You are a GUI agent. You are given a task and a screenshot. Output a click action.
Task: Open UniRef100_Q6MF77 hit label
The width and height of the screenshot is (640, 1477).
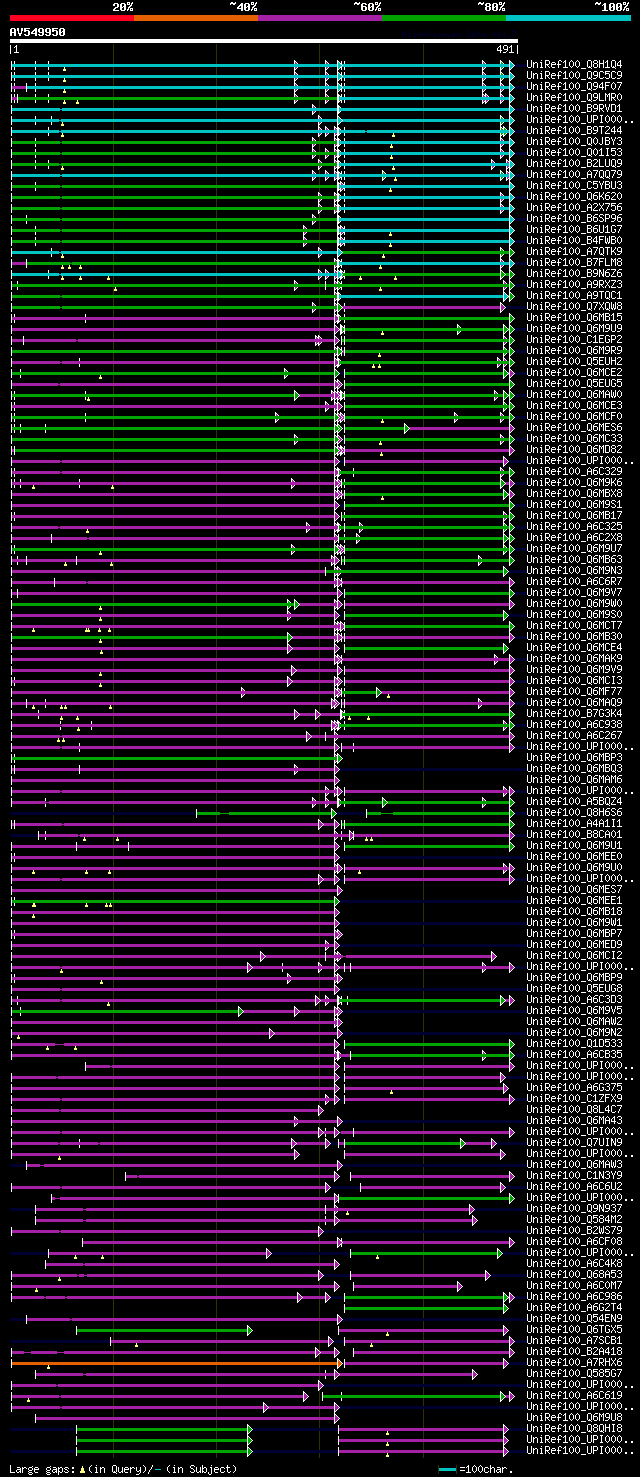(574, 691)
